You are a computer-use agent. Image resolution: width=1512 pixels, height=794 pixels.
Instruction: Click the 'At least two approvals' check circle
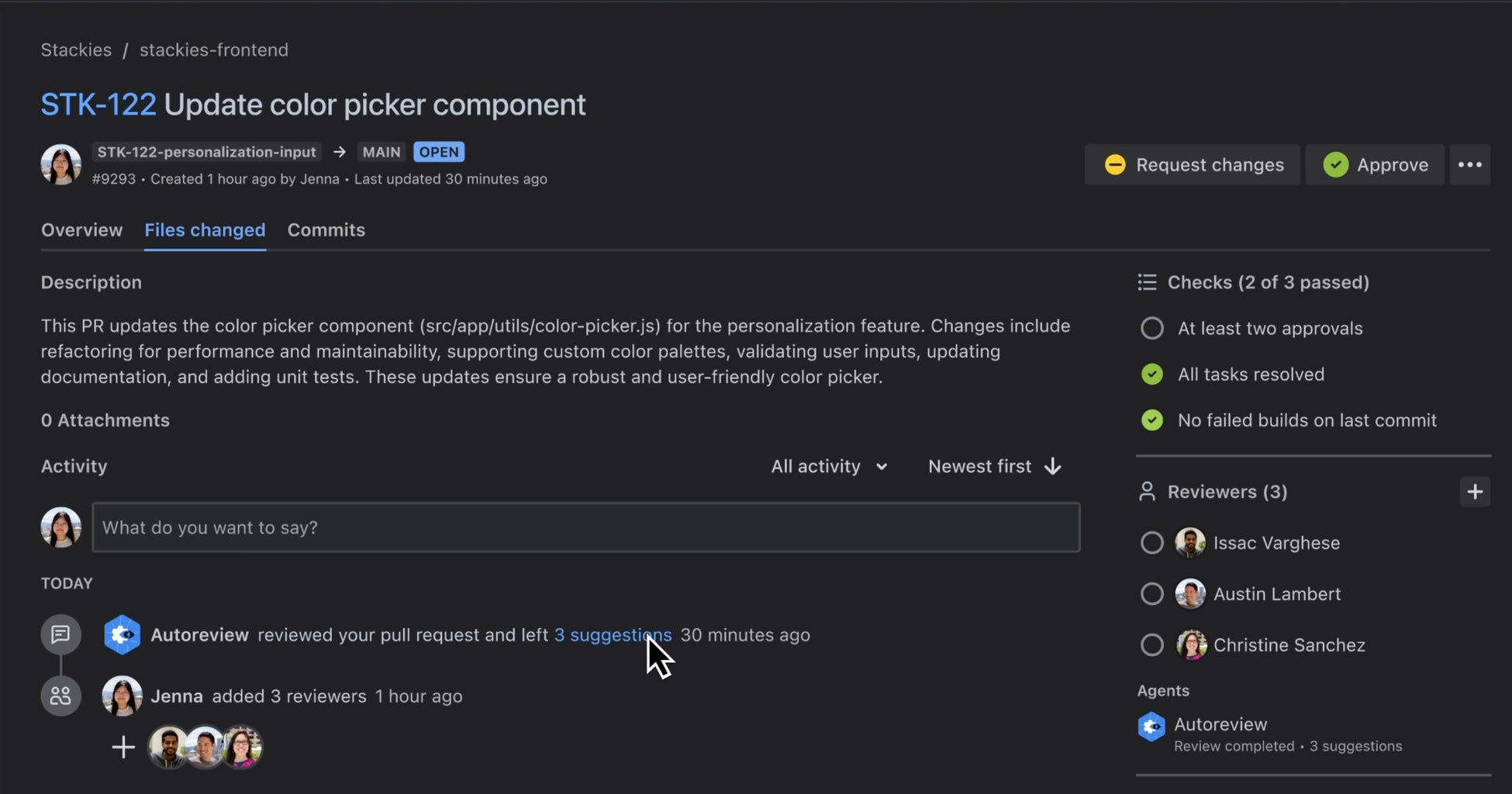1152,329
